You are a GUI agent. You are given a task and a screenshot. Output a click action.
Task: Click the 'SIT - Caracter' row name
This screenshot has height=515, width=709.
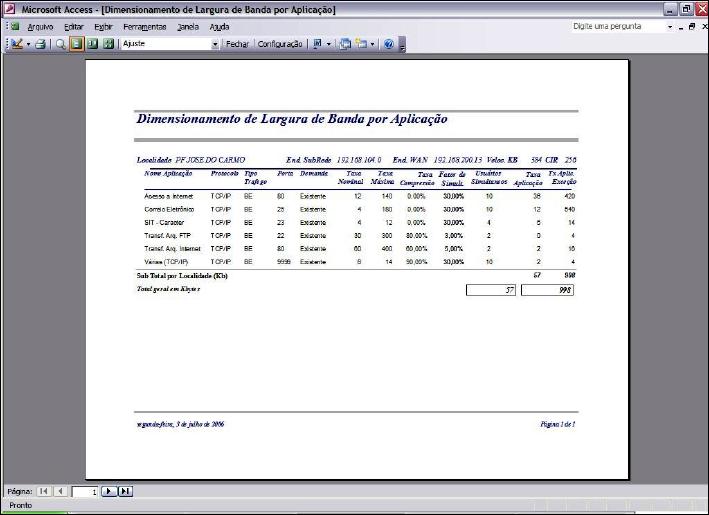[164, 222]
